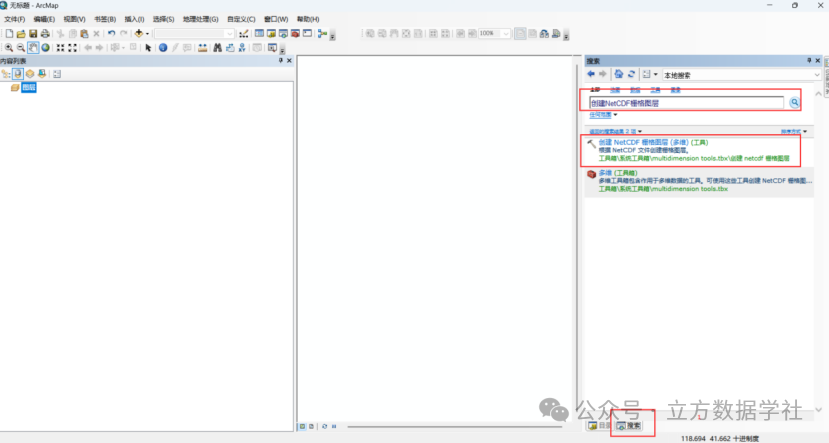Image resolution: width=829 pixels, height=443 pixels.
Task: Refresh the search index icon
Action: pyautogui.click(x=631, y=74)
